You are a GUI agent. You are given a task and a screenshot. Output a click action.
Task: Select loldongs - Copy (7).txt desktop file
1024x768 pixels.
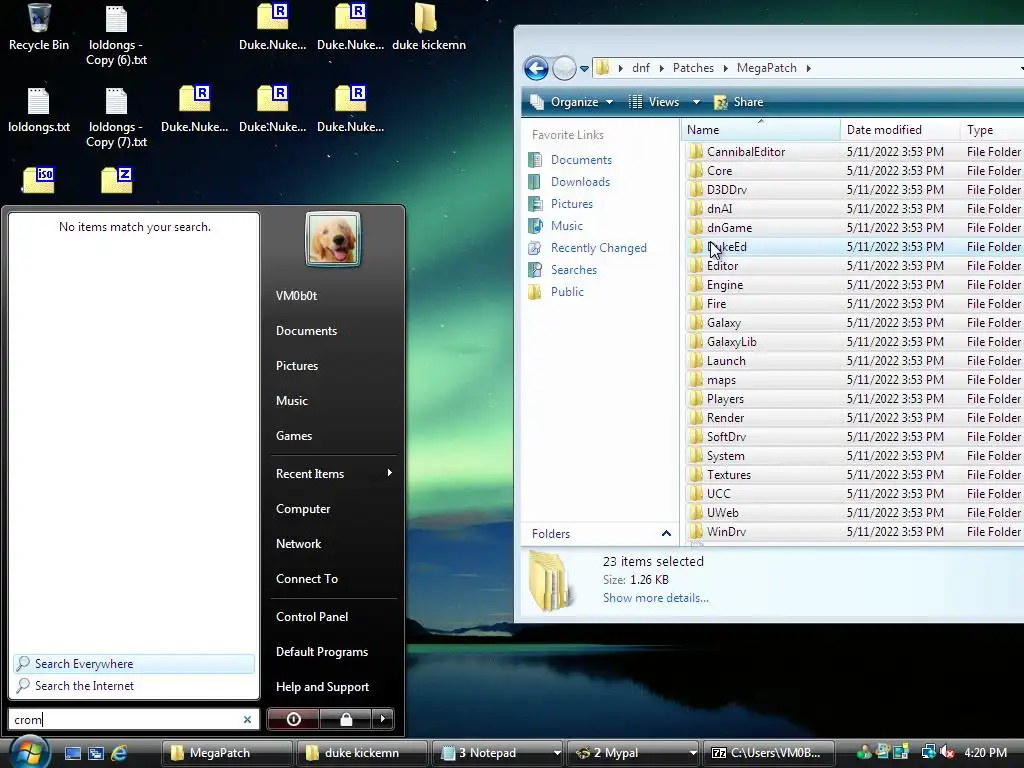pyautogui.click(x=116, y=117)
